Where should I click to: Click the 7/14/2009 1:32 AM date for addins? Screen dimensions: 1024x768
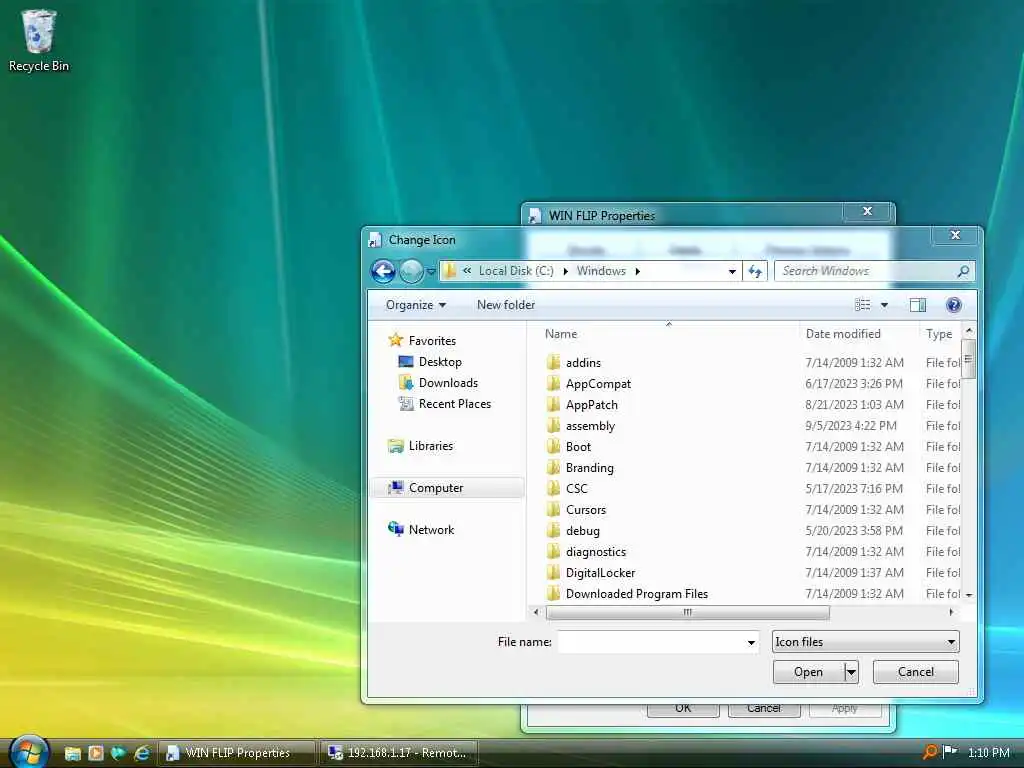[x=854, y=362]
